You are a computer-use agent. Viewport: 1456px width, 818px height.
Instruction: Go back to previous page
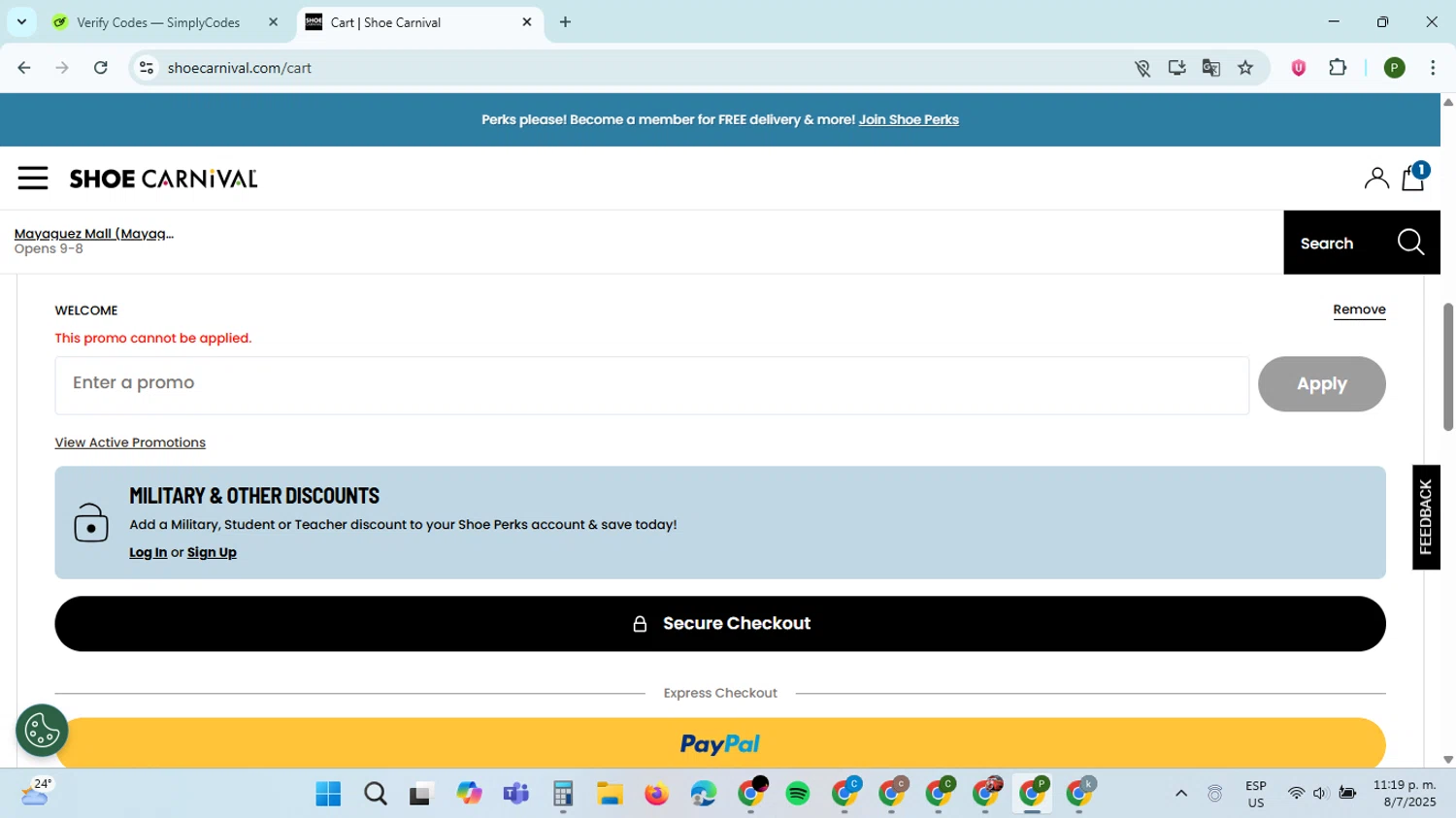coord(24,68)
